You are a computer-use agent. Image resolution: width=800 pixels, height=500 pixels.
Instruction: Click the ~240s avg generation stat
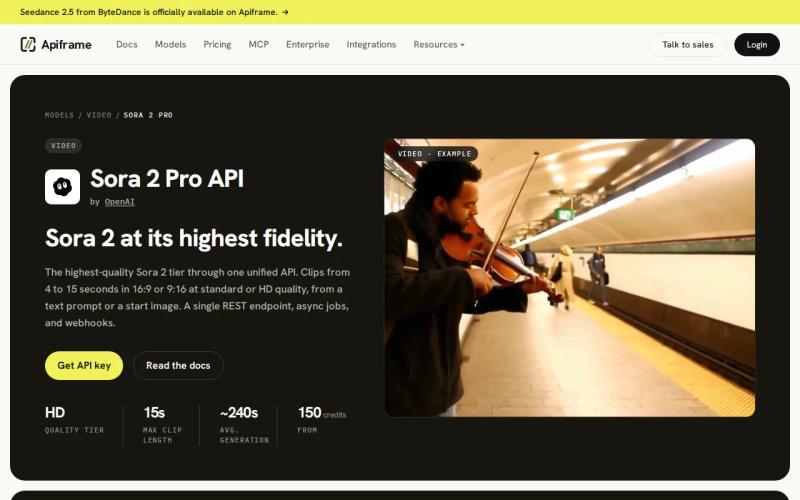click(244, 424)
